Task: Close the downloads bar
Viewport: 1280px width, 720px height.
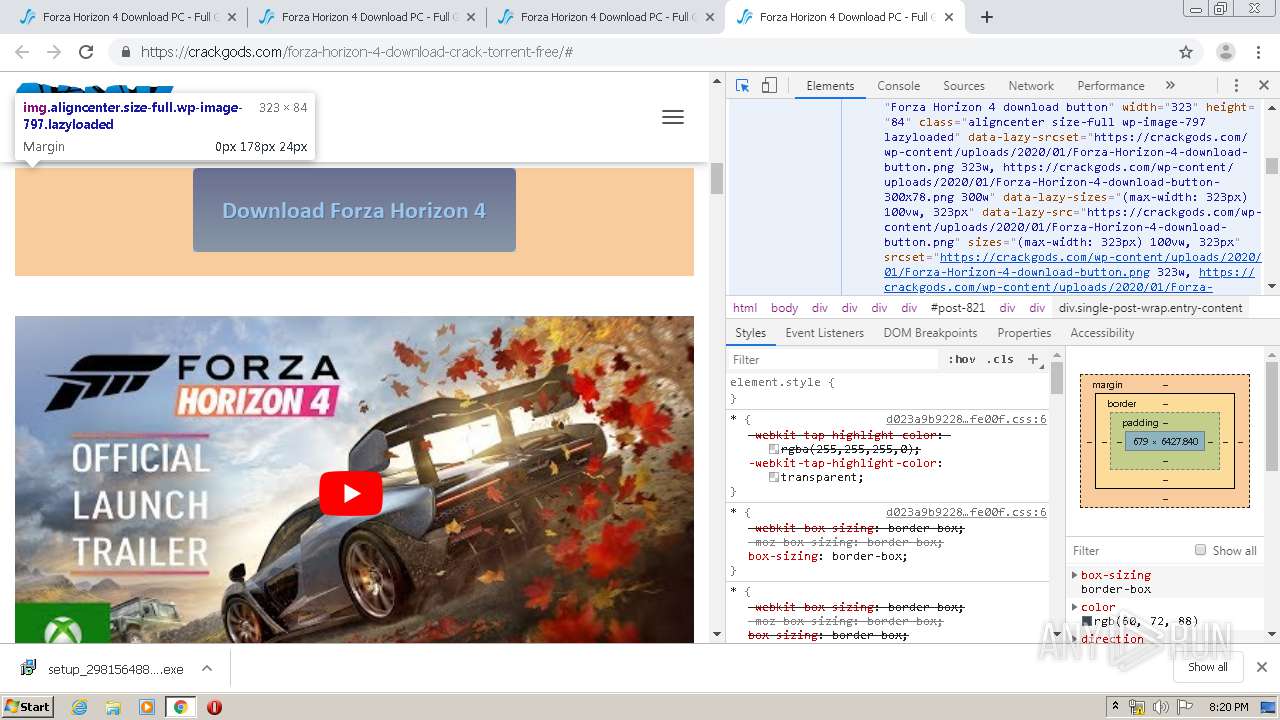Action: click(x=1261, y=667)
